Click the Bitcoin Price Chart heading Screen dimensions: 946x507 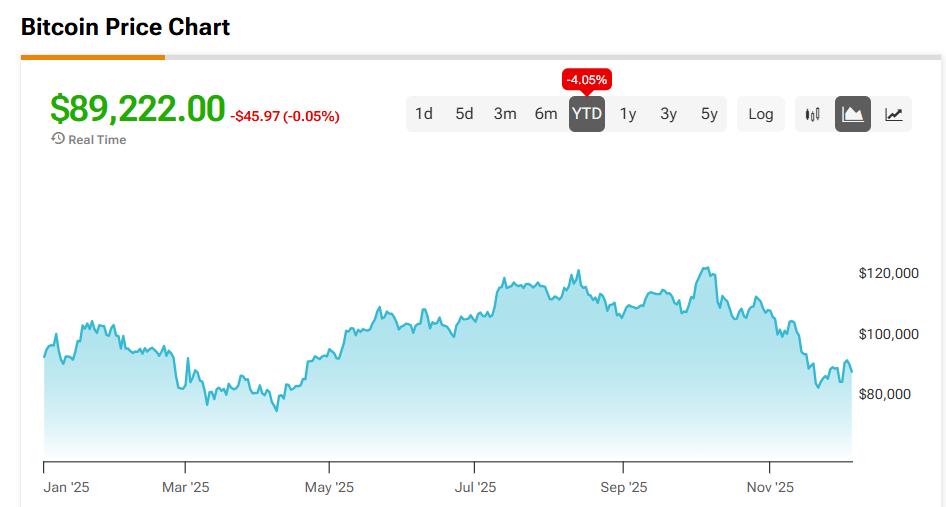pos(126,27)
